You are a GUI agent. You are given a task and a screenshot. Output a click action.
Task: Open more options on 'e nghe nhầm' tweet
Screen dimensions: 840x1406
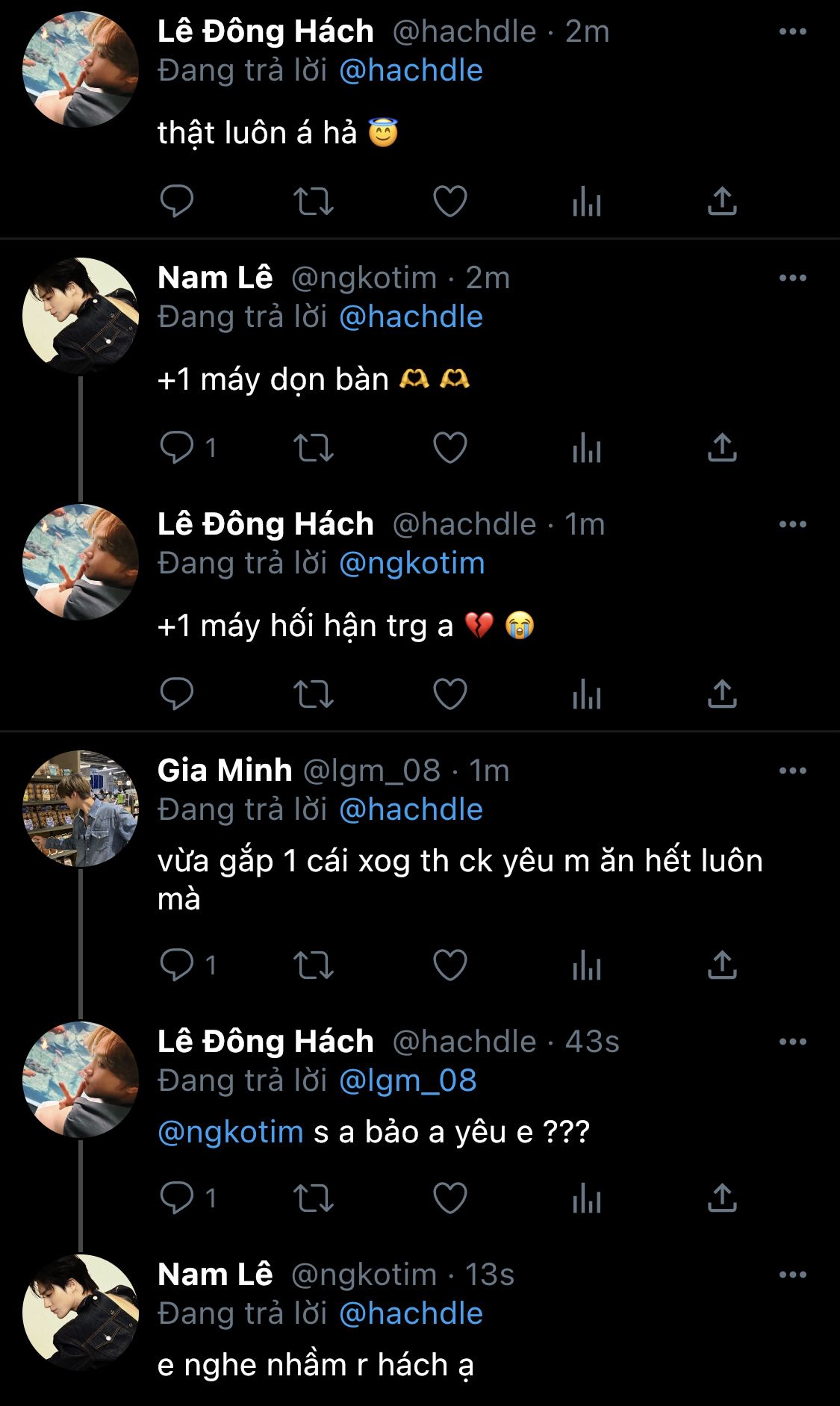(792, 1275)
